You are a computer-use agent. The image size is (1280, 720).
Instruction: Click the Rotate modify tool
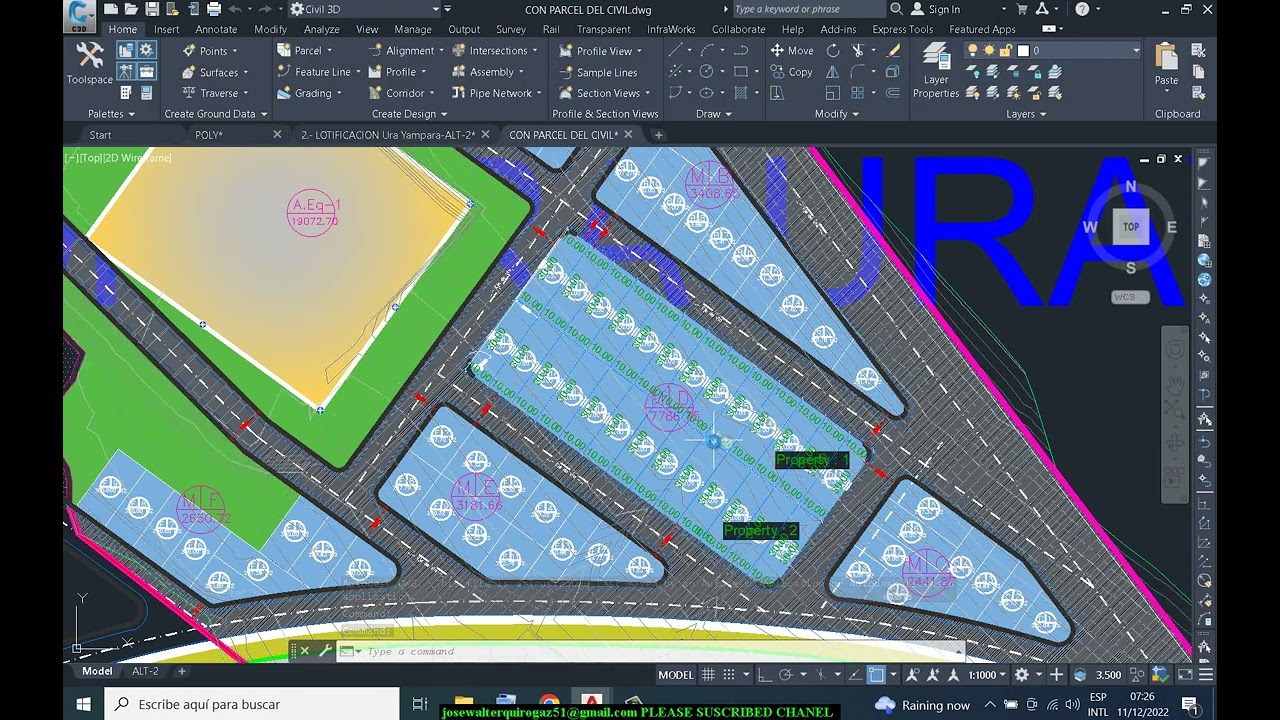pos(833,50)
